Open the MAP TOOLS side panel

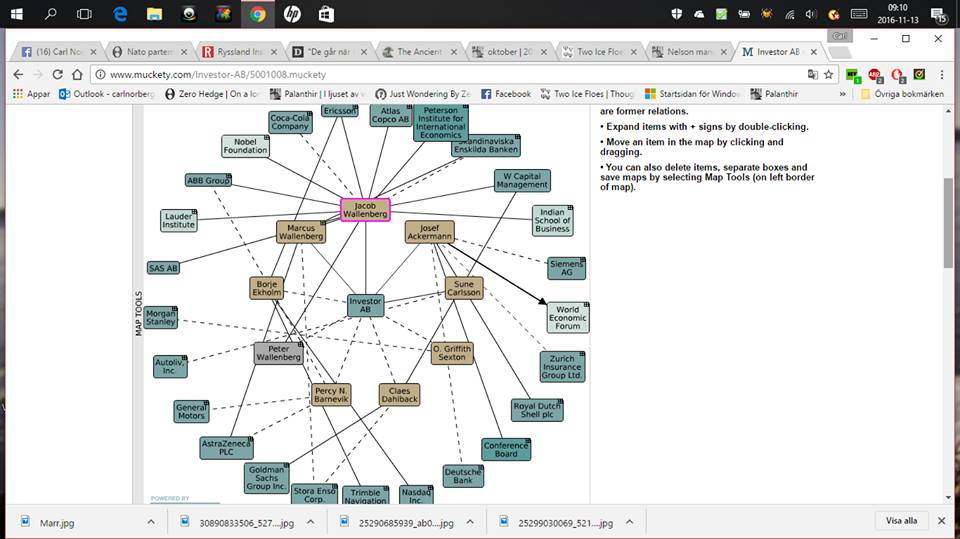[x=139, y=313]
